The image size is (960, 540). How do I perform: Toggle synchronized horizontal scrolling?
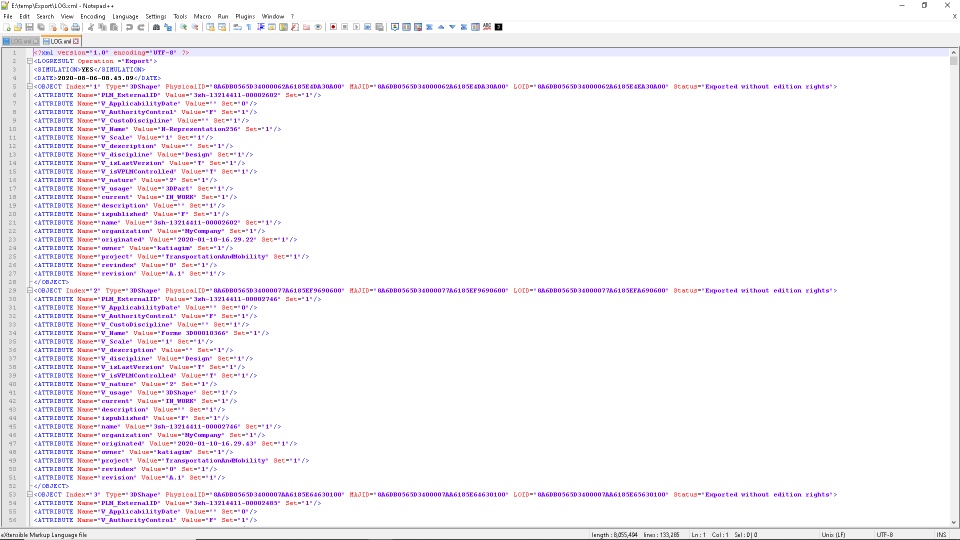click(222, 27)
